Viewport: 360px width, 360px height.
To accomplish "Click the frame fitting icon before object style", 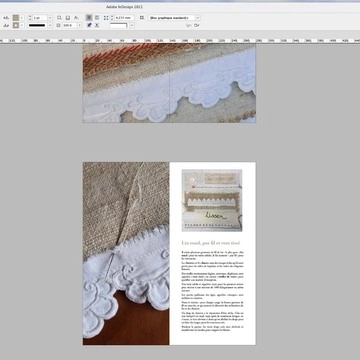I will pyautogui.click(x=142, y=18).
